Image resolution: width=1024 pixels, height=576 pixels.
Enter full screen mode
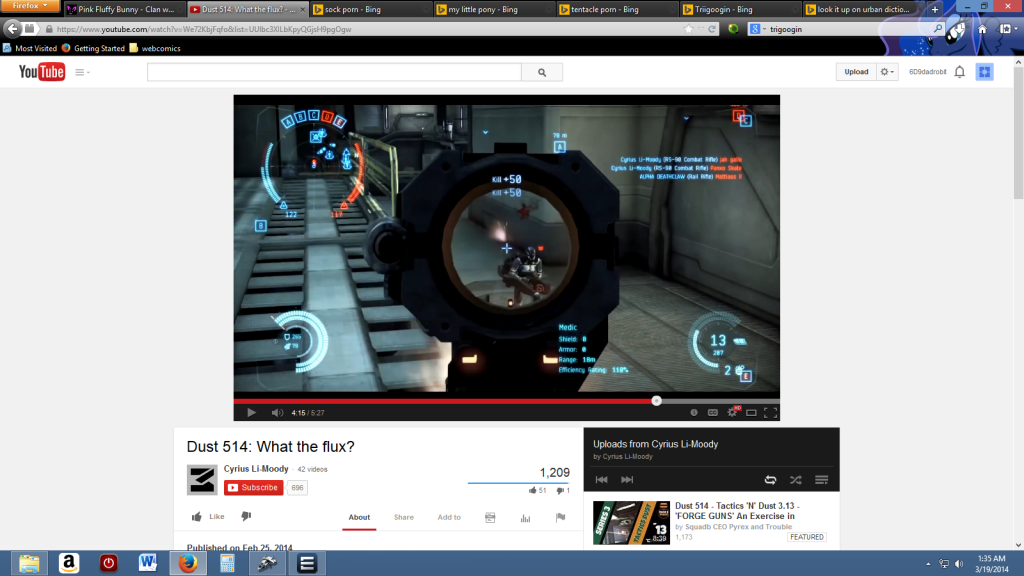(x=771, y=413)
